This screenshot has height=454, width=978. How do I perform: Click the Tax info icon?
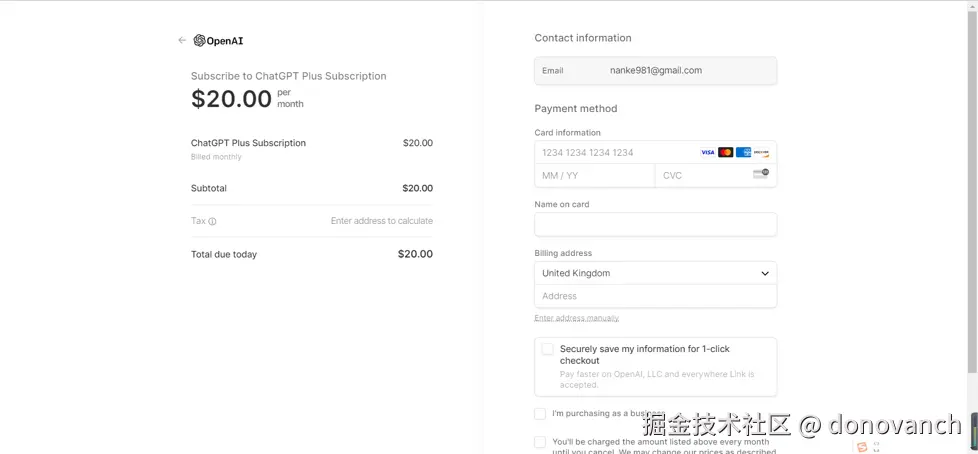coord(212,222)
